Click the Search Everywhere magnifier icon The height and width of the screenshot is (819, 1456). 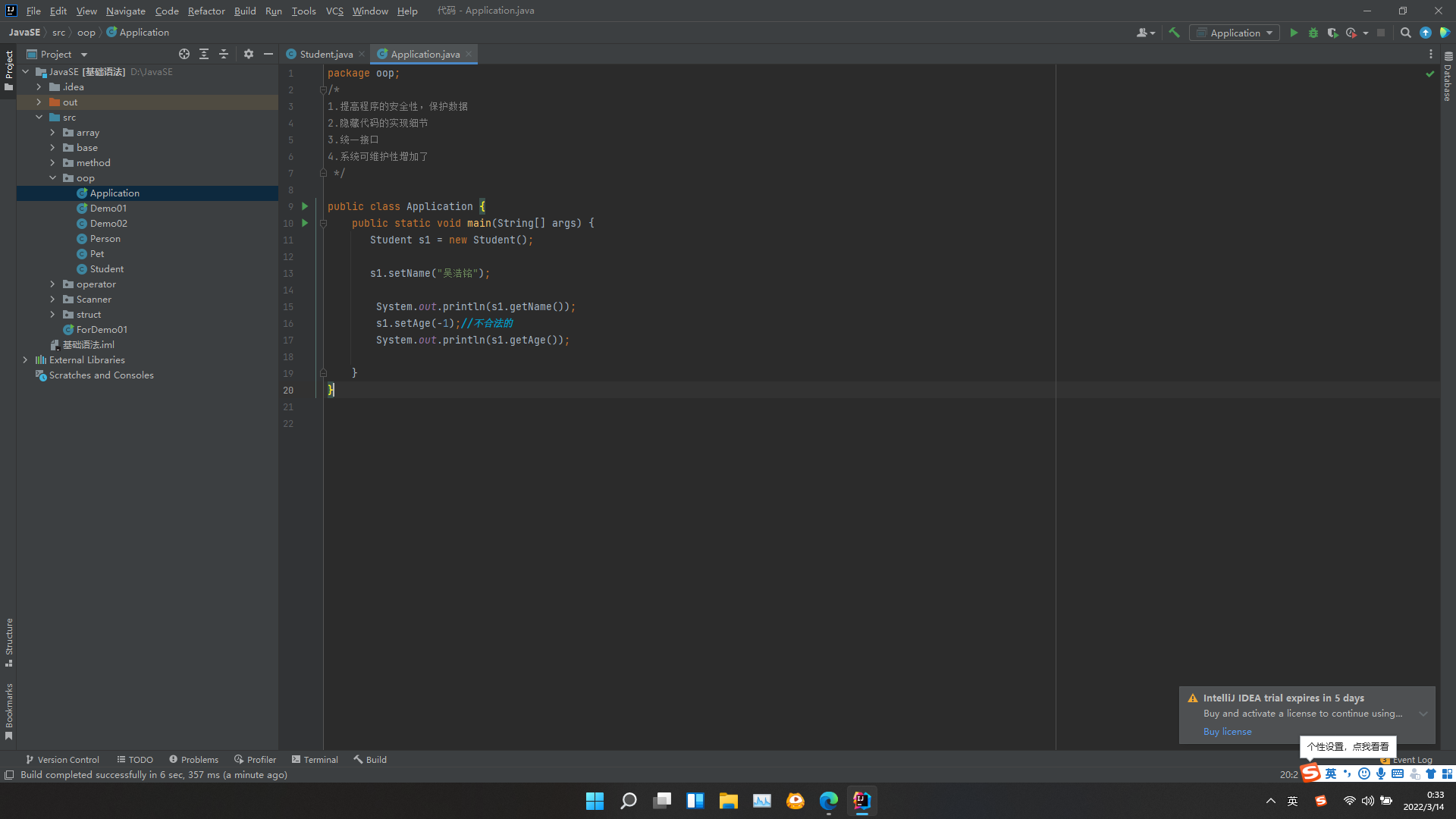click(x=1405, y=33)
